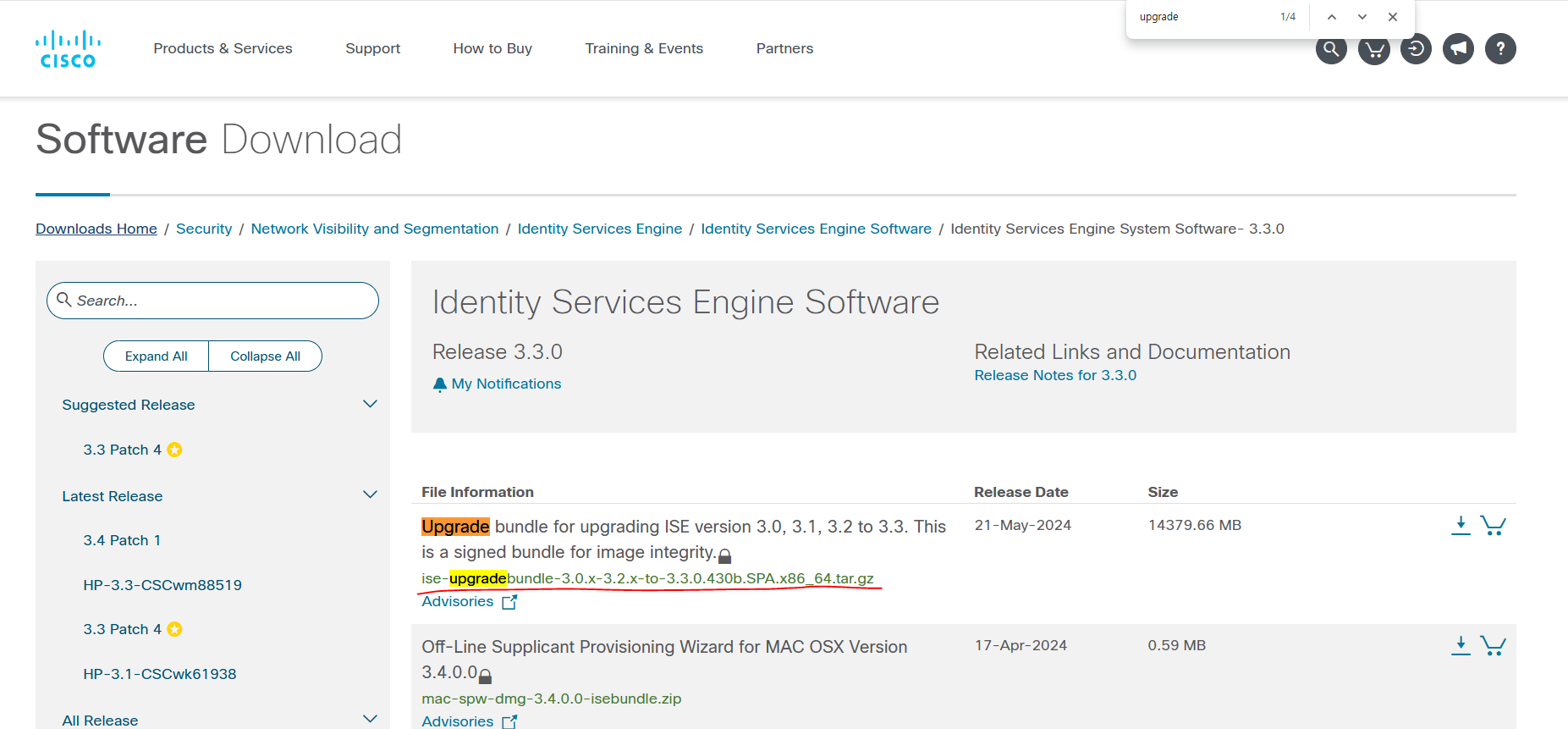Viewport: 1568px width, 729px height.
Task: Select 3.4 Patch 1 release
Action: (x=122, y=540)
